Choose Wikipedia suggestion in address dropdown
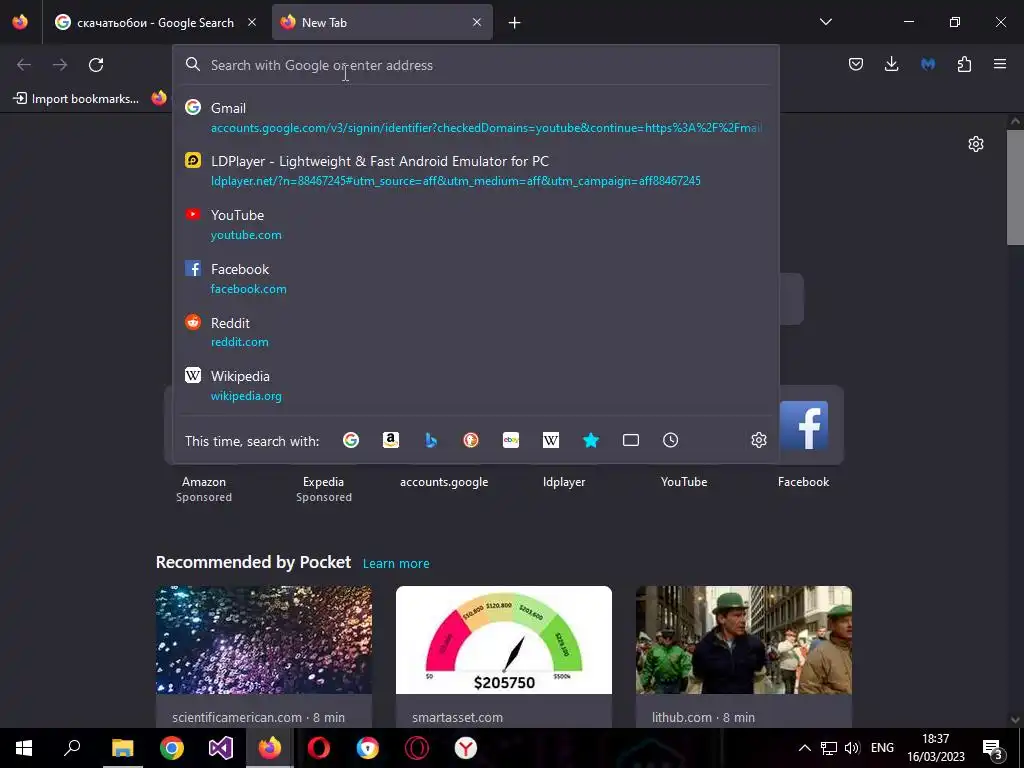1024x768 pixels. tap(475, 385)
